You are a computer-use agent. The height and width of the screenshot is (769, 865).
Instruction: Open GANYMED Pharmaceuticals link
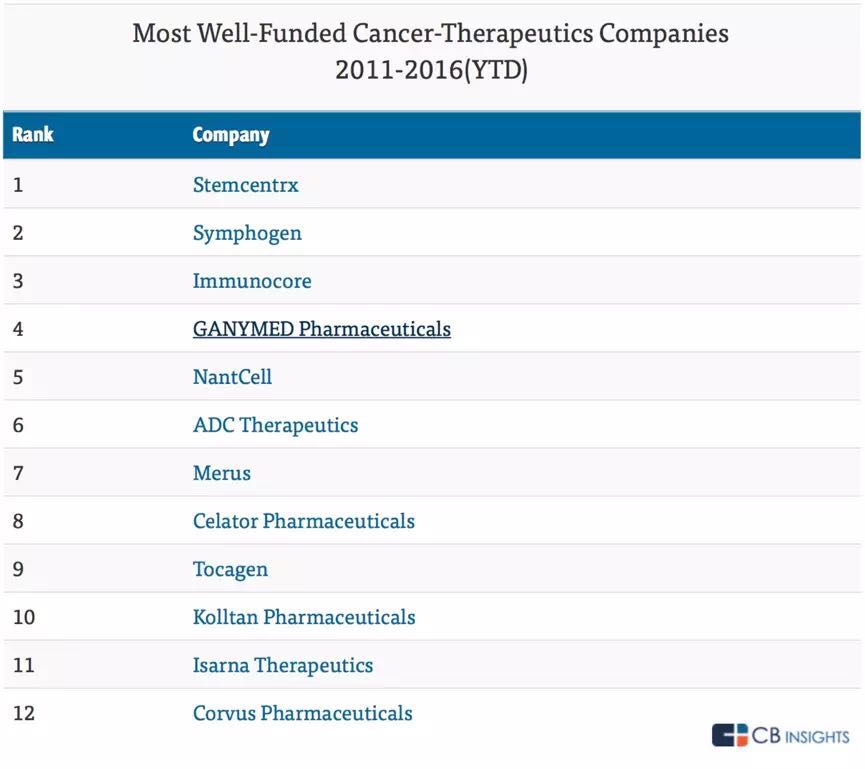click(x=321, y=329)
